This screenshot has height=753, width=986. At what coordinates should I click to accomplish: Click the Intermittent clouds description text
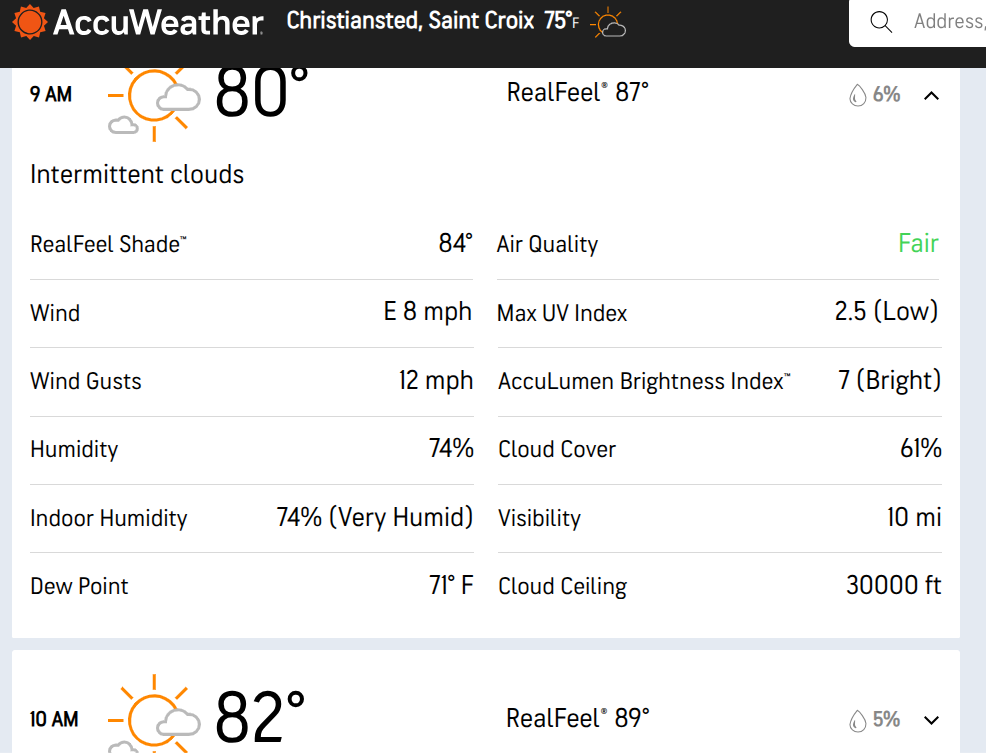pyautogui.click(x=137, y=174)
